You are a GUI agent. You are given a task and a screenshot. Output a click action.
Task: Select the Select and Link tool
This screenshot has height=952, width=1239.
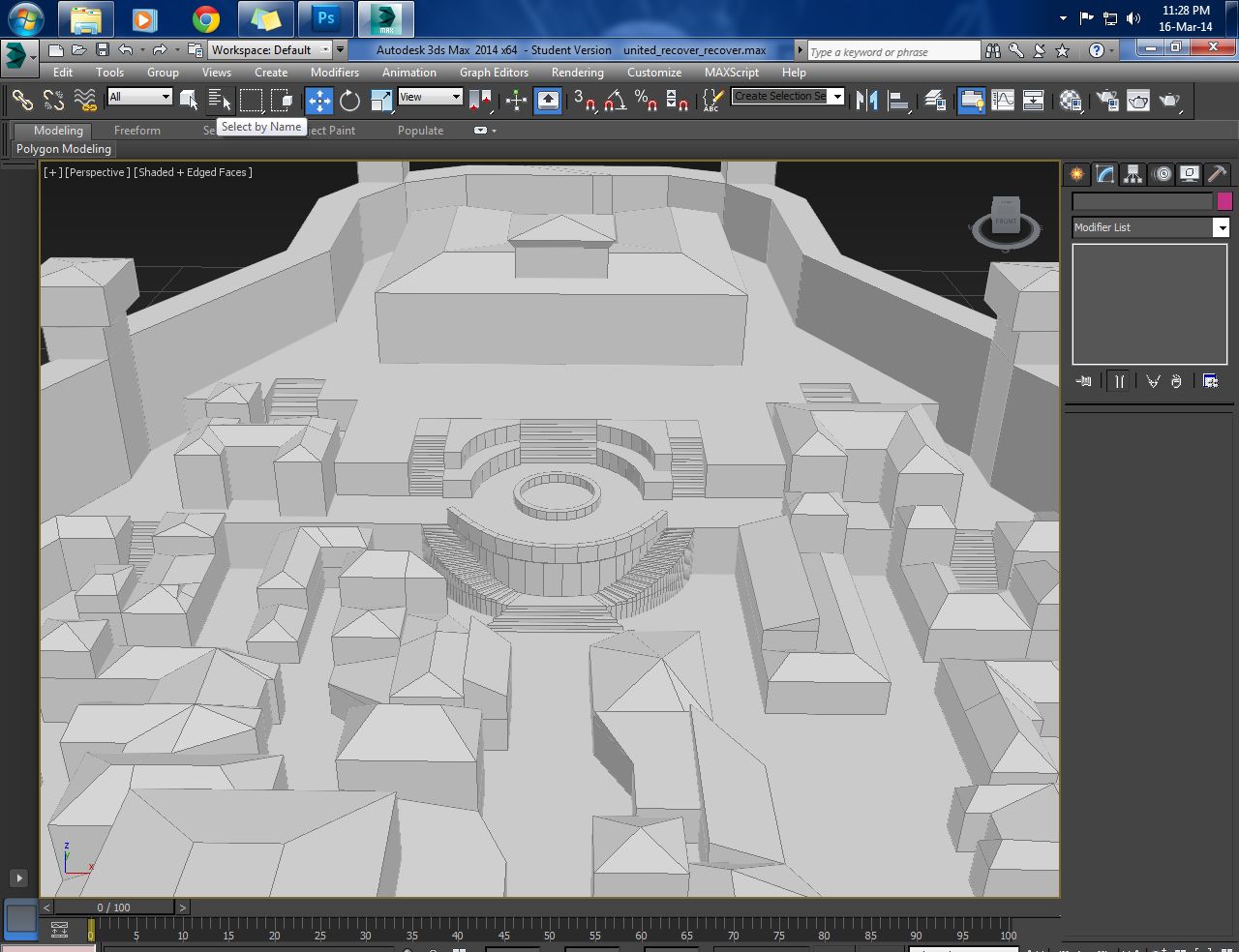(21, 100)
